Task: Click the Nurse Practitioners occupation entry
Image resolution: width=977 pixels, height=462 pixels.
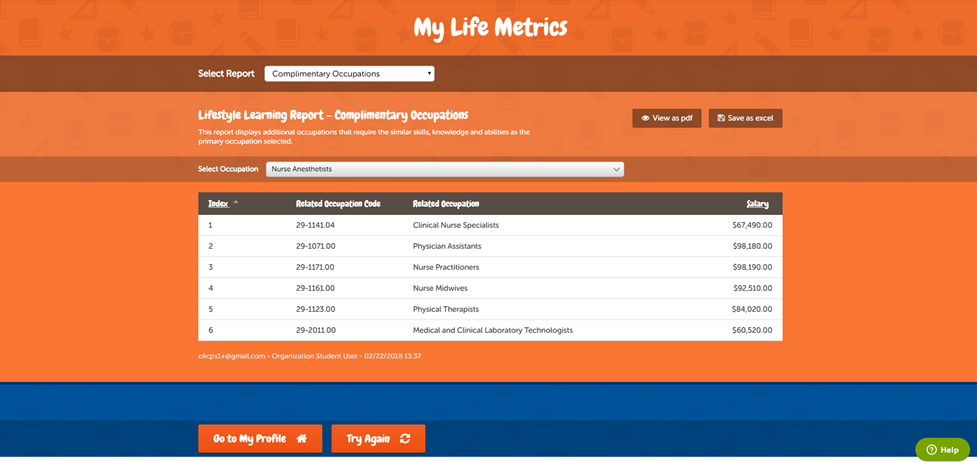Action: coord(446,267)
